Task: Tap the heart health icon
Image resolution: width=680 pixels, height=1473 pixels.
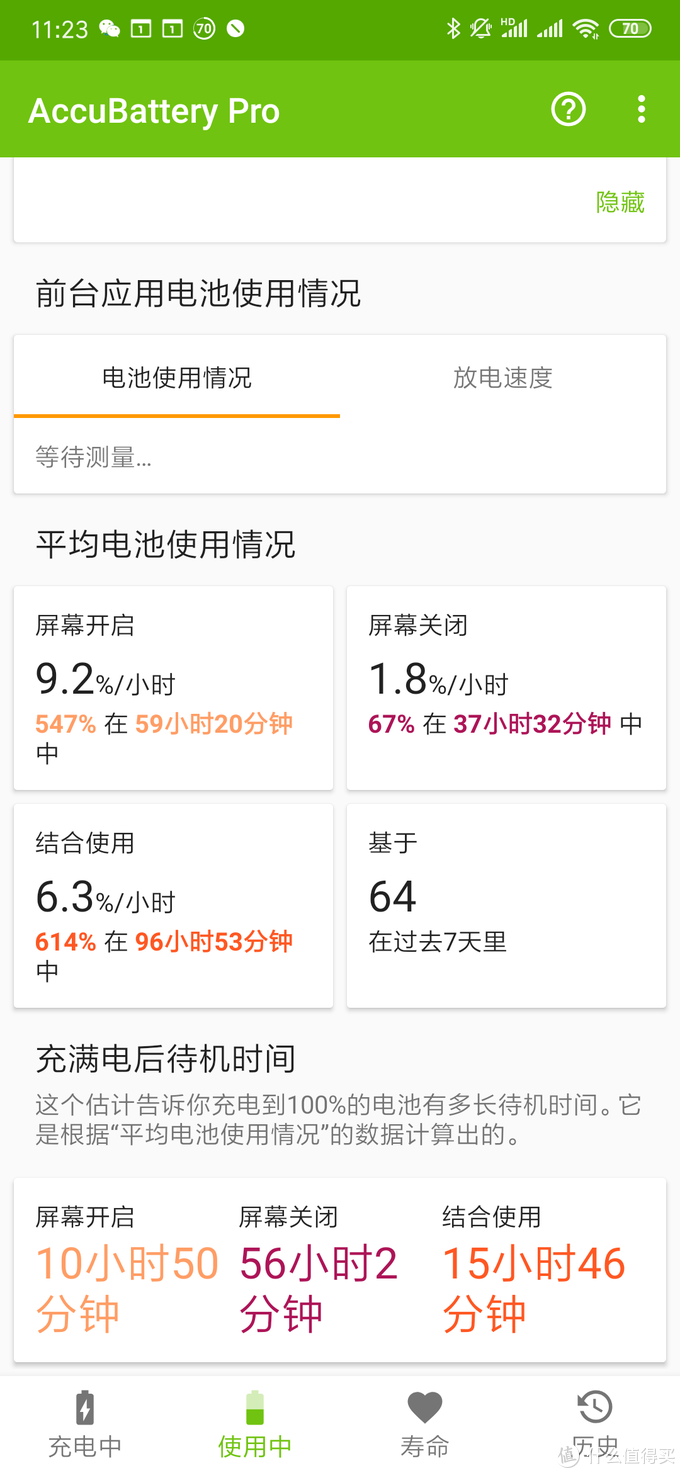Action: tap(425, 1407)
